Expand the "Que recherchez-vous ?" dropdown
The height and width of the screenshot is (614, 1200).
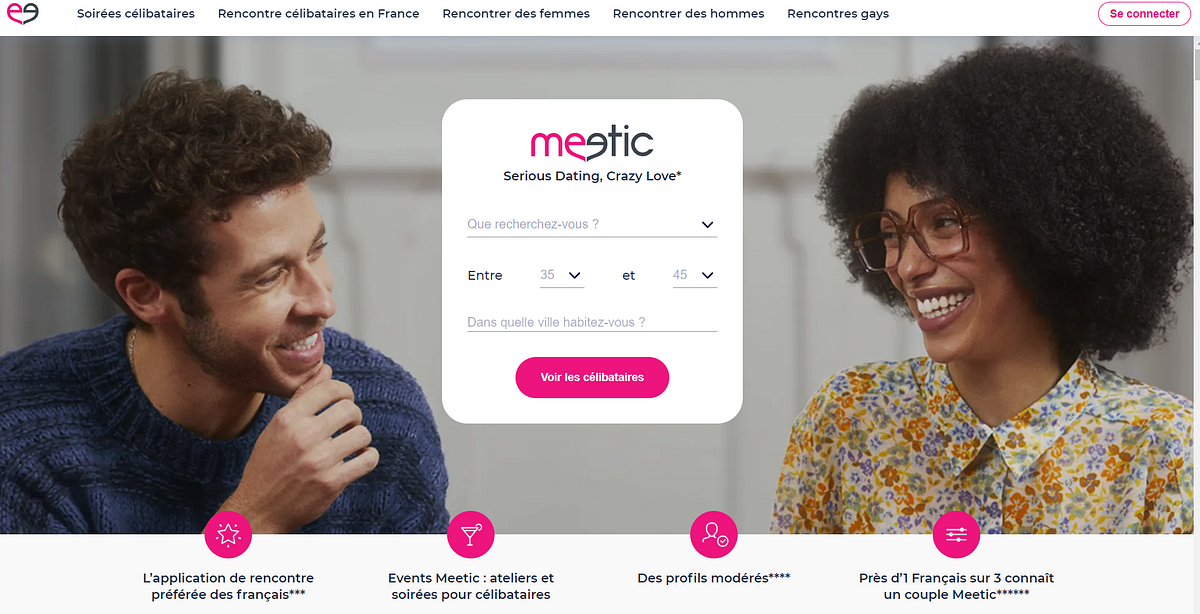pyautogui.click(x=592, y=225)
